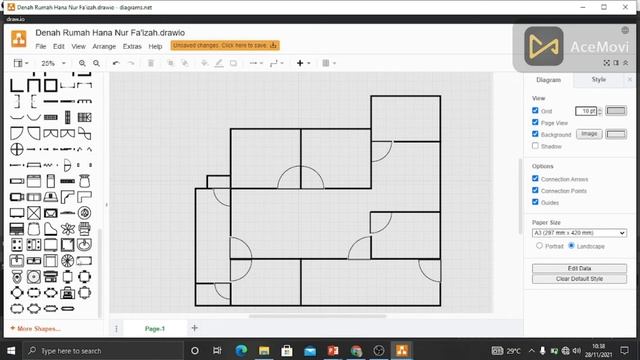Open the Extras menu
Viewport: 640px width, 360px height.
132,47
